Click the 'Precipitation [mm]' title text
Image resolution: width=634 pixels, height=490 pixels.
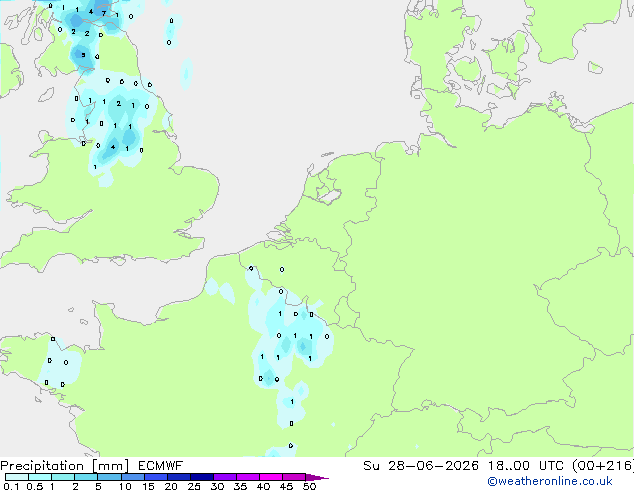65,466
